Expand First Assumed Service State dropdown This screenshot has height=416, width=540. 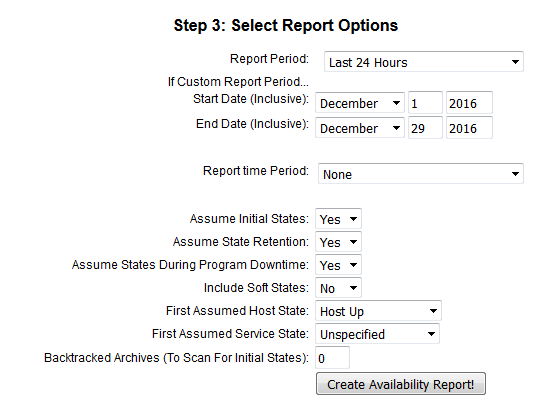point(377,334)
